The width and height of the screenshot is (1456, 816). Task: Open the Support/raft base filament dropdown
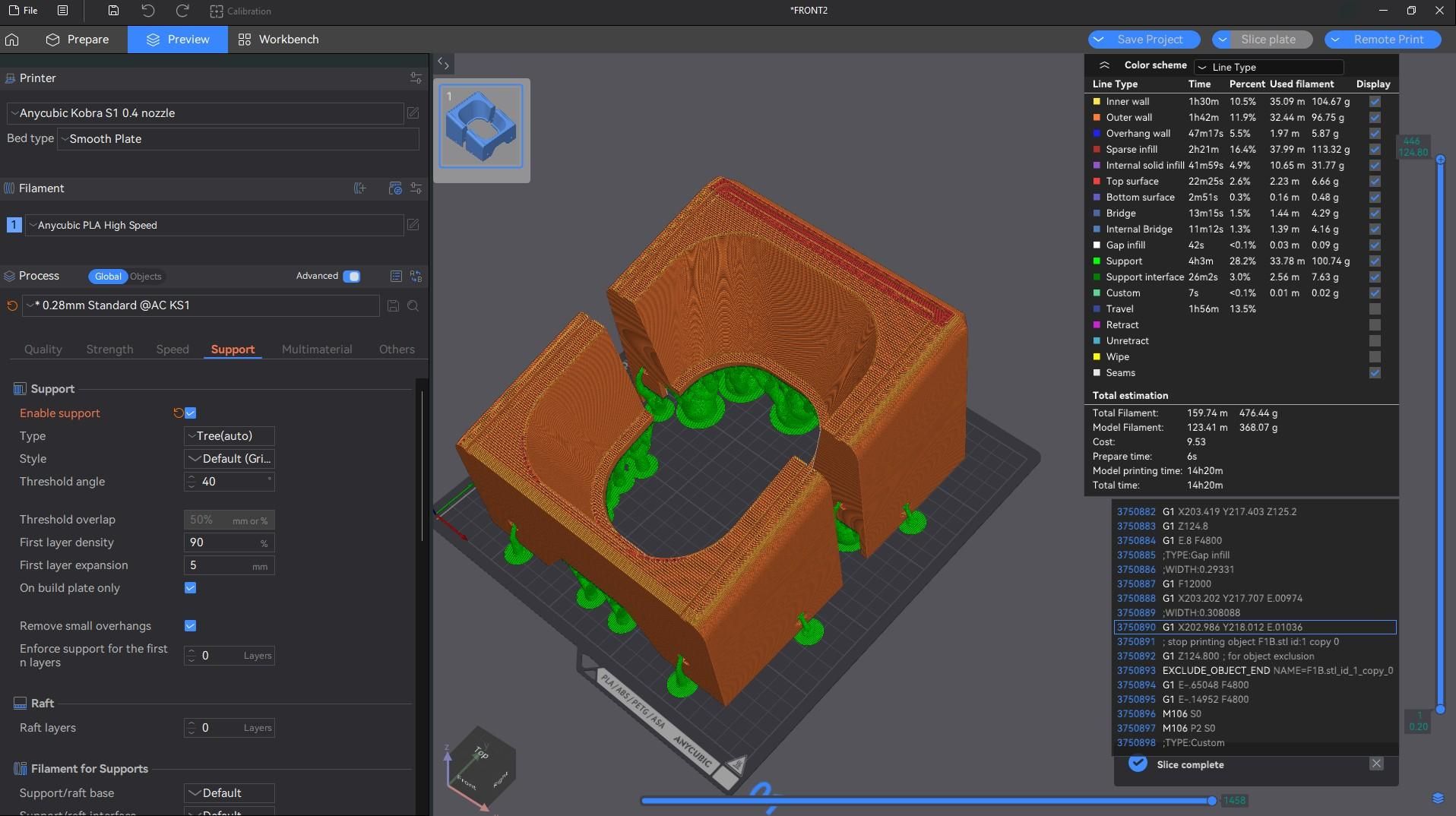coord(229,793)
